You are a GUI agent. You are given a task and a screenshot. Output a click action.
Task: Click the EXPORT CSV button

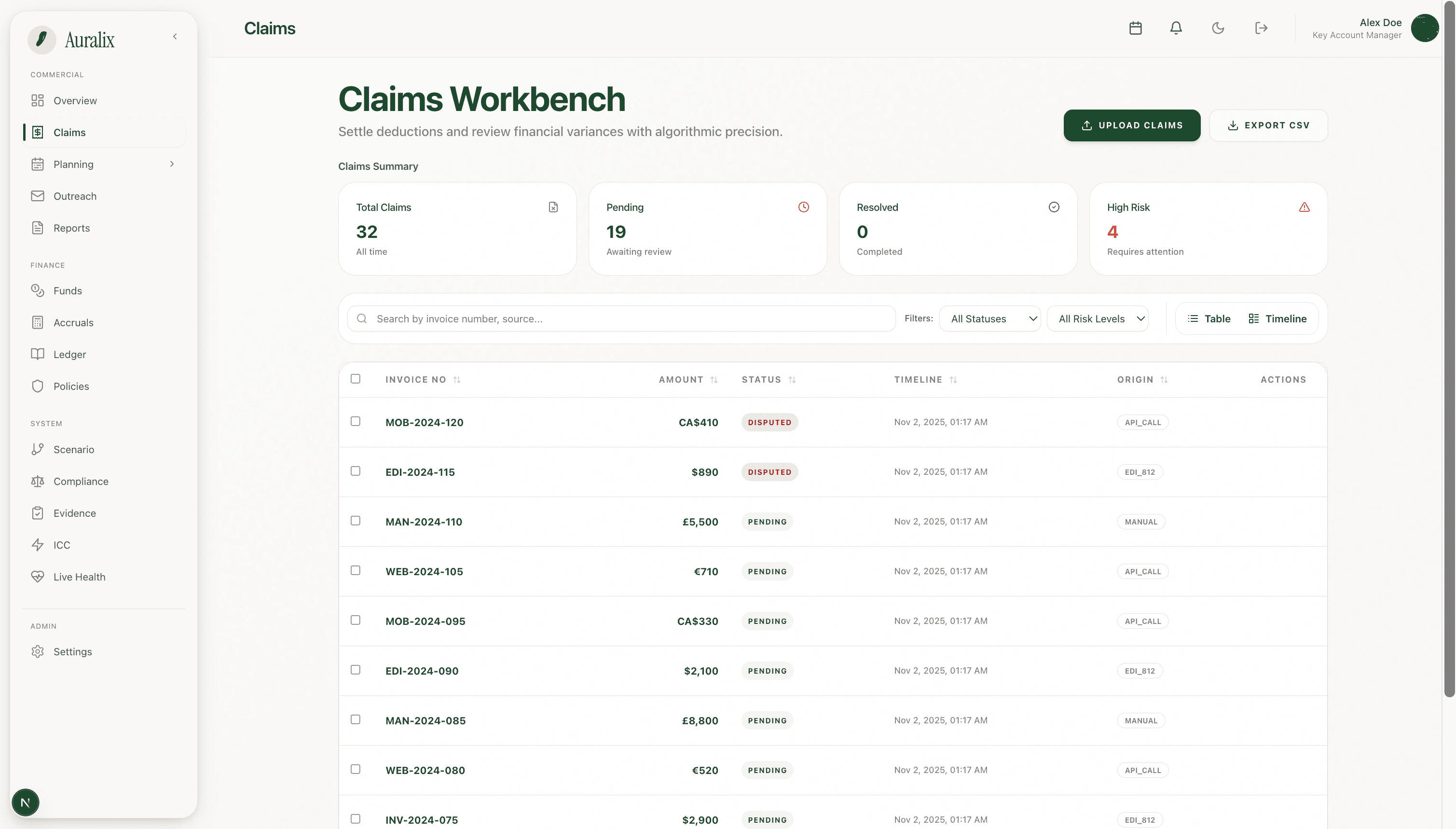coord(1269,125)
